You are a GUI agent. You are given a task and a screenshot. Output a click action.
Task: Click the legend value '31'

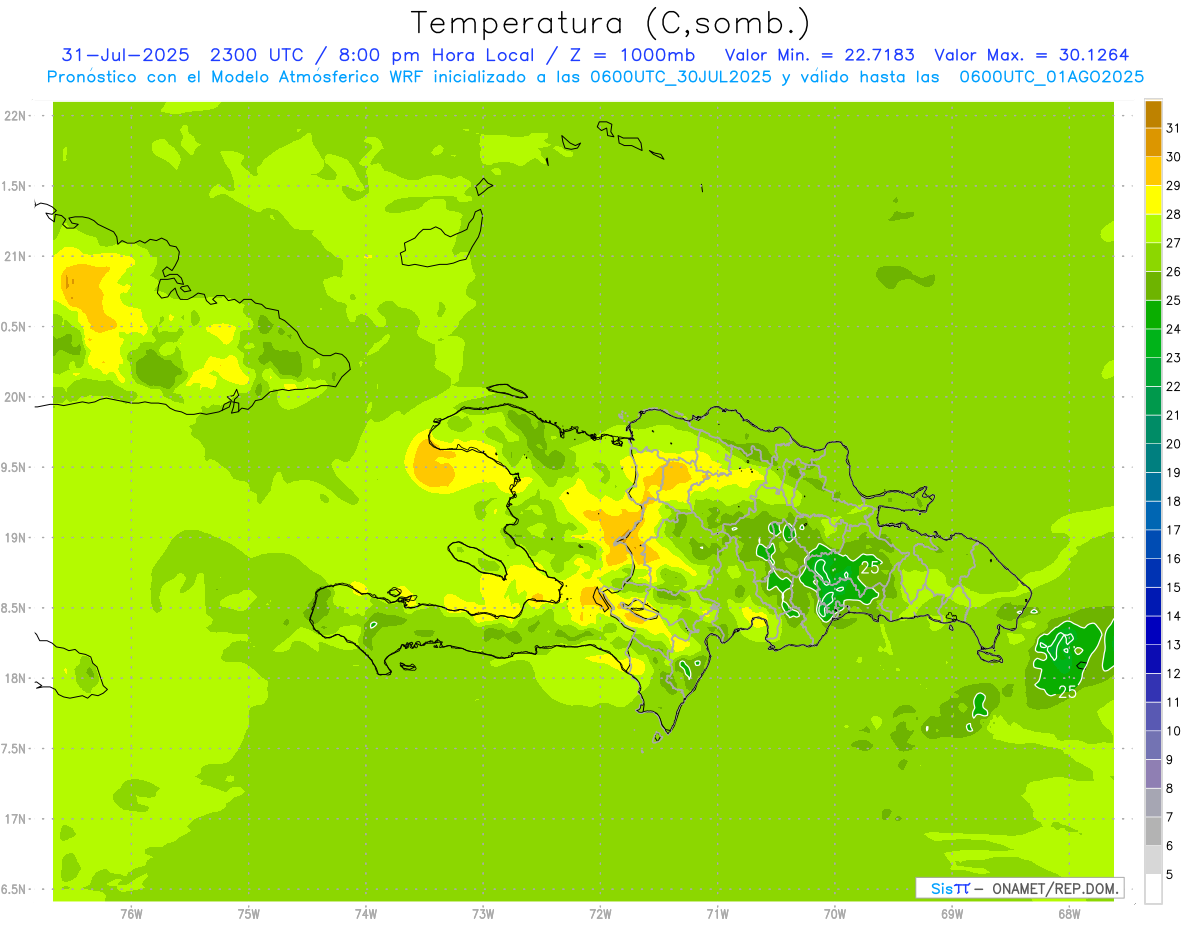[1173, 128]
